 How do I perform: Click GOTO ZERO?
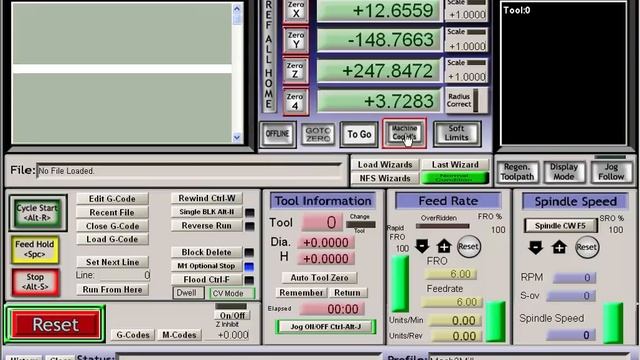pos(318,134)
